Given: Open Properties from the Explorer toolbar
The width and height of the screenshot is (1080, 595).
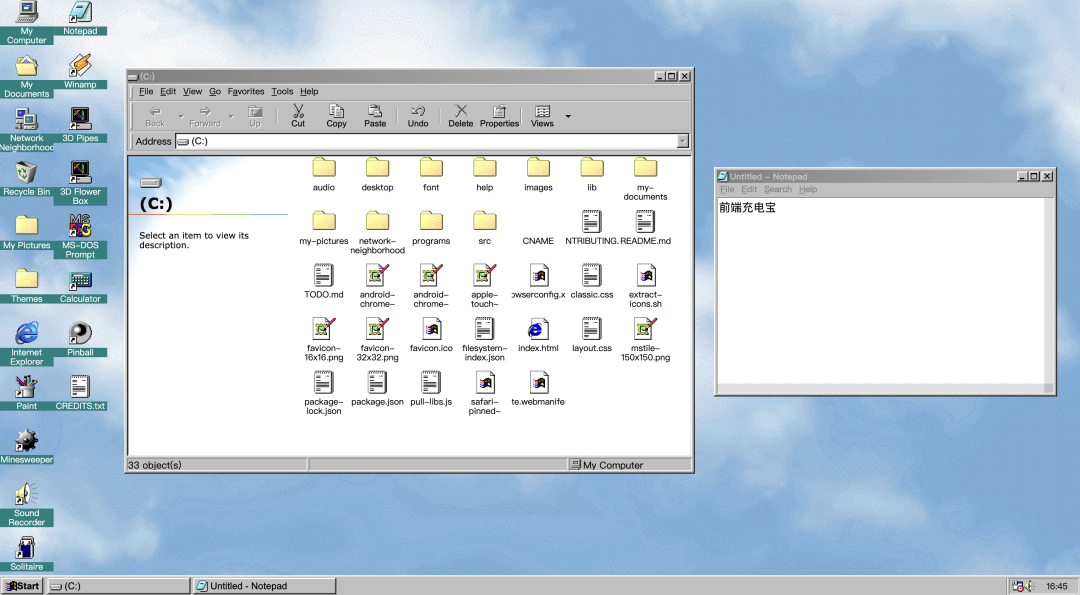Looking at the screenshot, I should [499, 116].
